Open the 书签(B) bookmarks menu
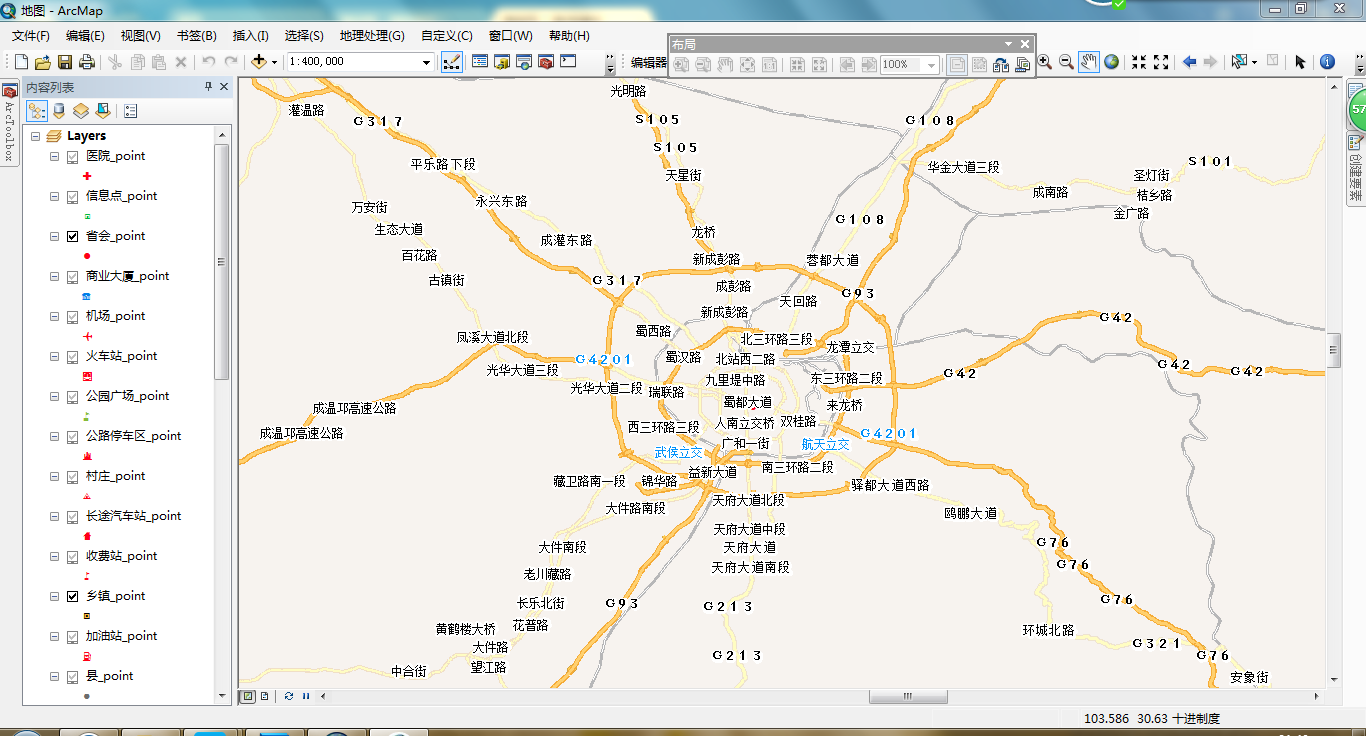Image resolution: width=1366 pixels, height=736 pixels. [196, 35]
